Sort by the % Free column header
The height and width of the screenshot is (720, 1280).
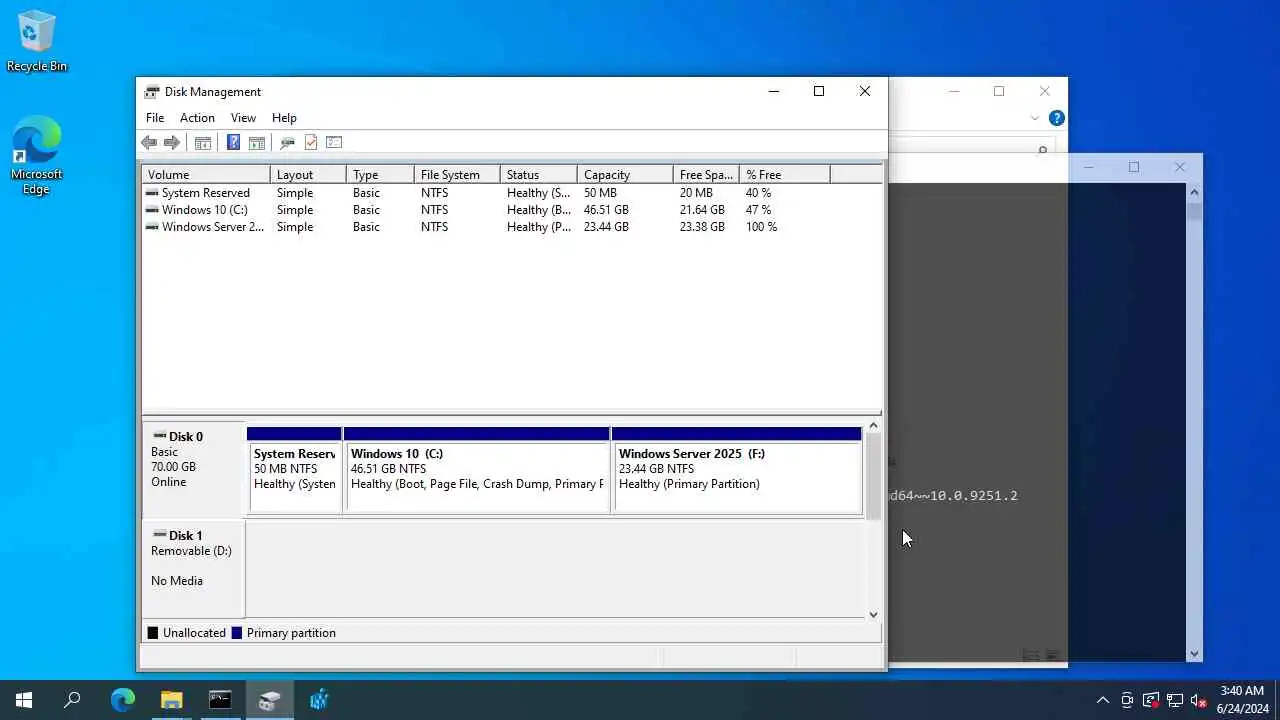(x=785, y=175)
